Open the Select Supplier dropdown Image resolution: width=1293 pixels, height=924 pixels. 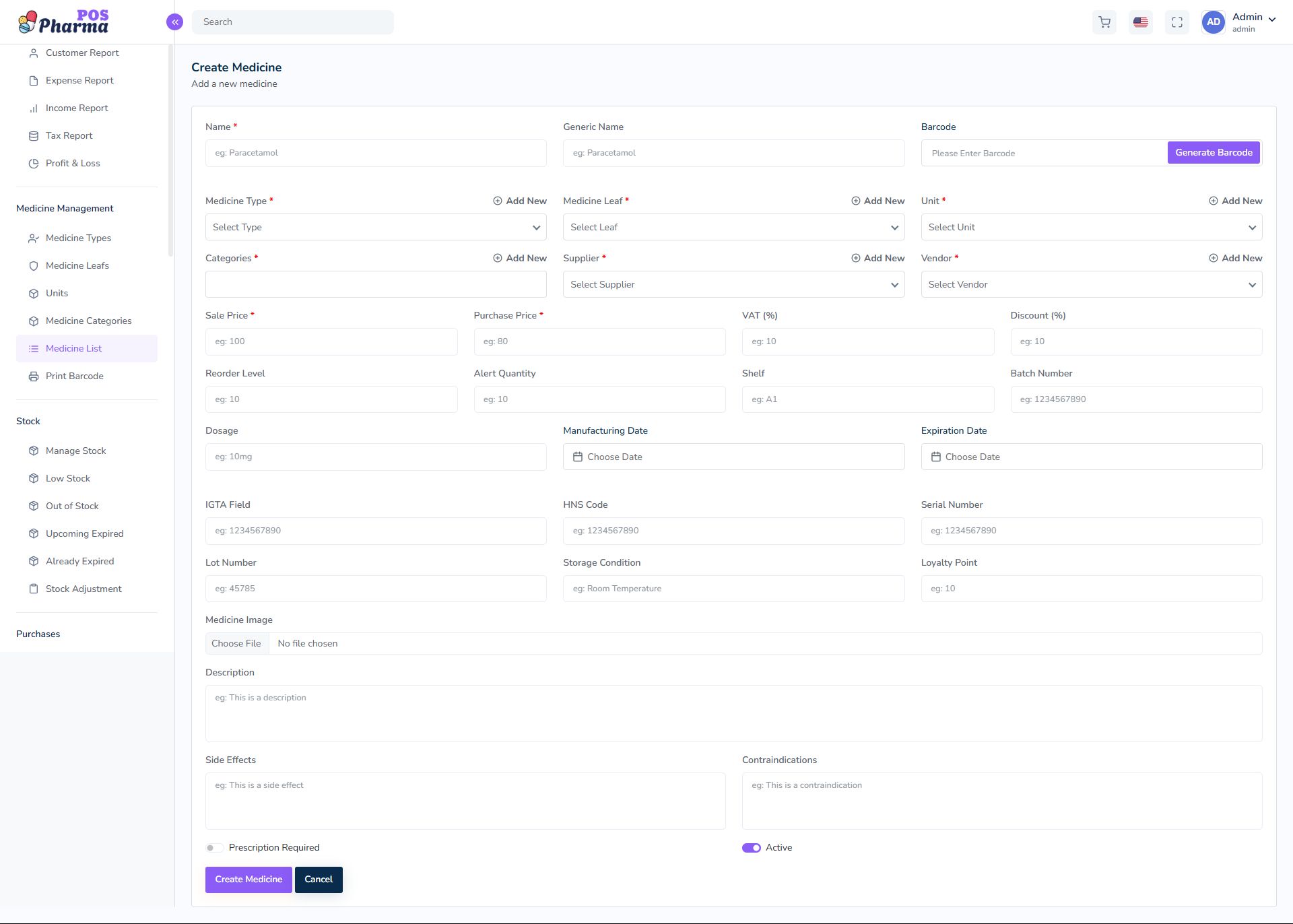click(733, 284)
